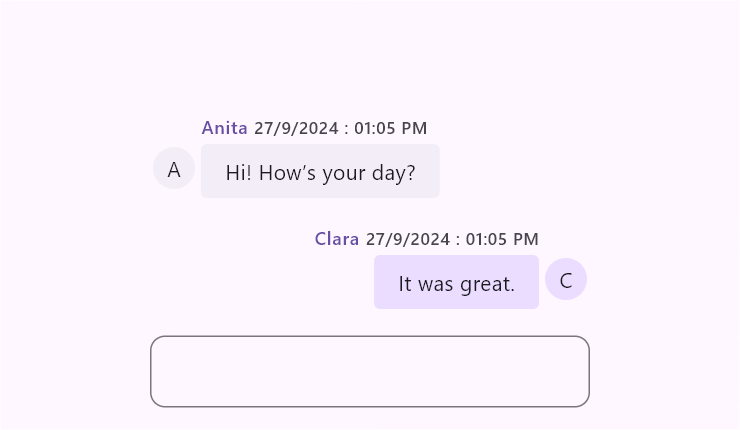The height and width of the screenshot is (430, 740).
Task: Click the colon separator in Clara's timestamp
Action: [x=458, y=240]
